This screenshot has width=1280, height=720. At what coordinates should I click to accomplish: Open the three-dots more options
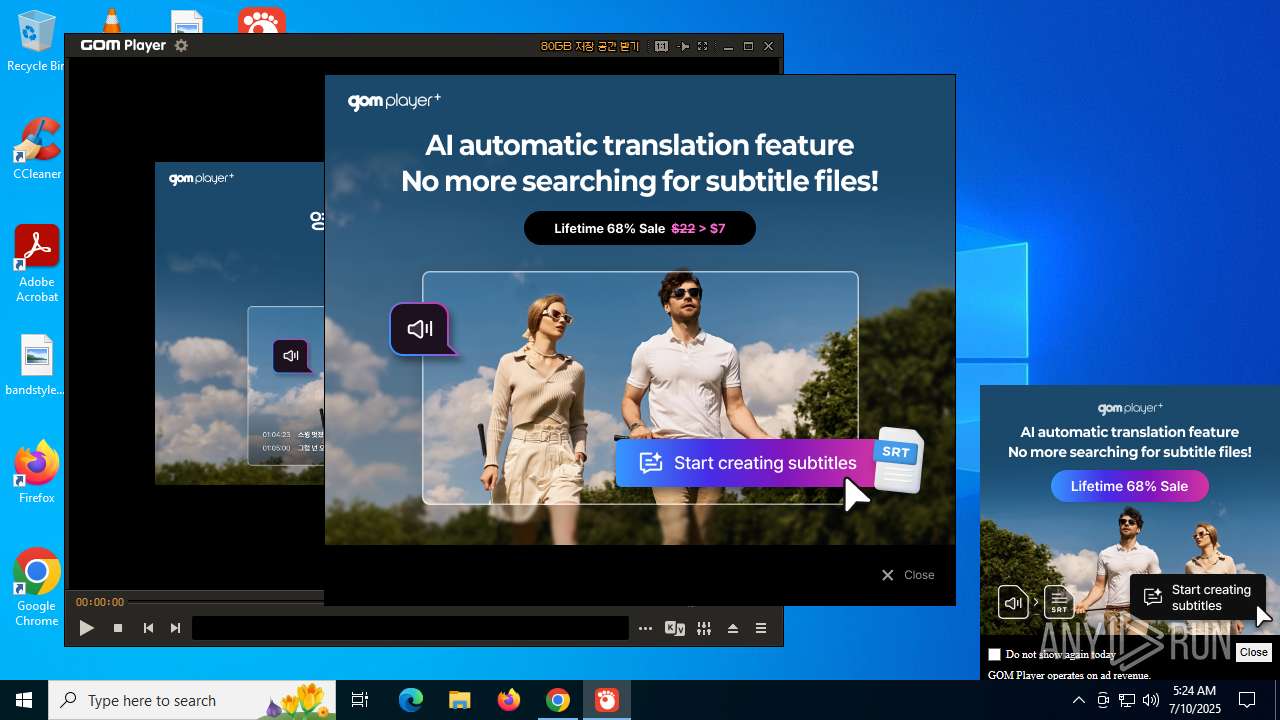tap(646, 628)
